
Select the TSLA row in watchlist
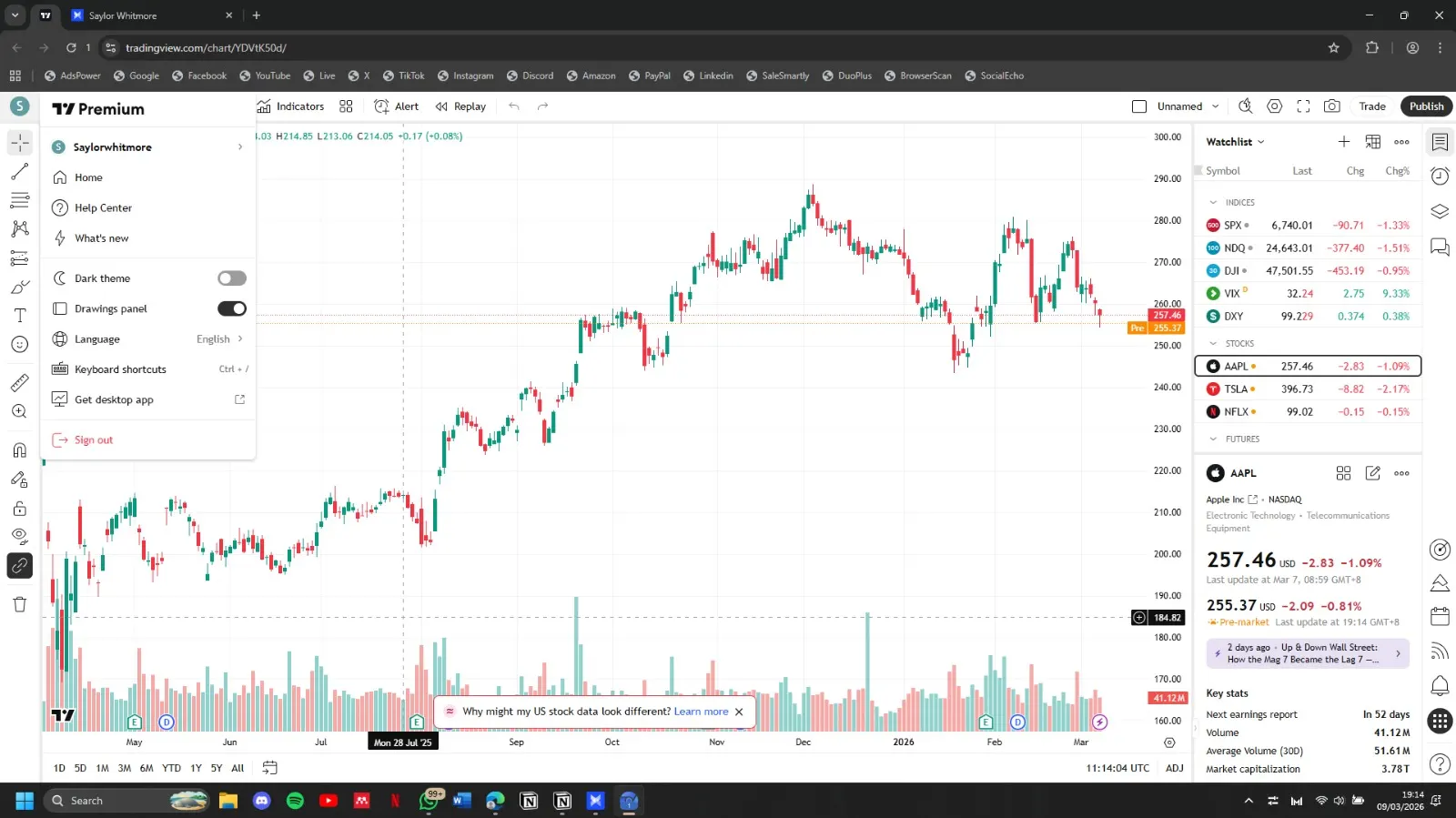(1308, 389)
